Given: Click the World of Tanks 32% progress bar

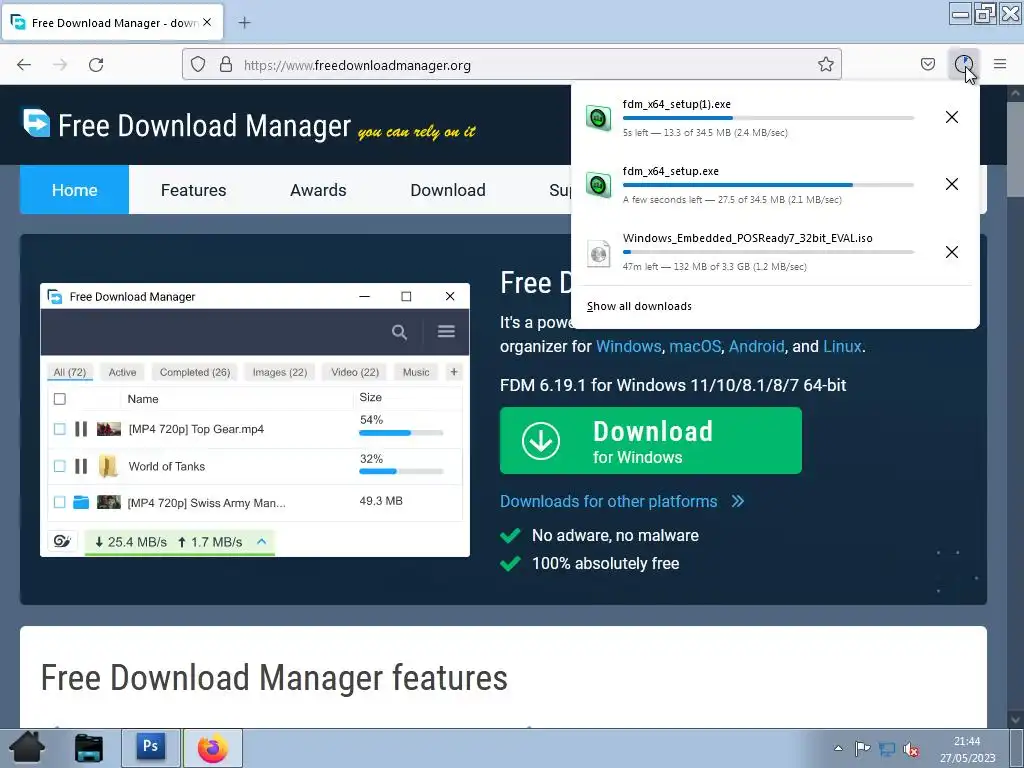Looking at the screenshot, I should click(401, 471).
